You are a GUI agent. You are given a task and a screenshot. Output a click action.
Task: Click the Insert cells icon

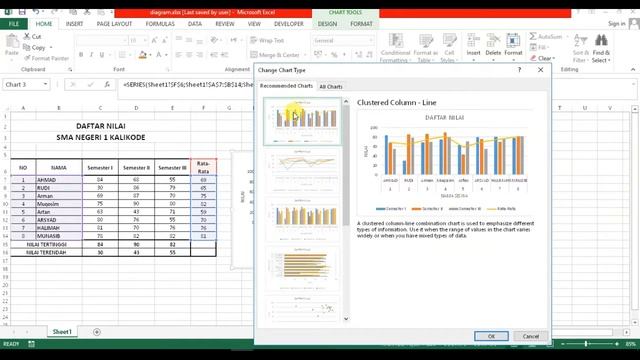coord(473,41)
